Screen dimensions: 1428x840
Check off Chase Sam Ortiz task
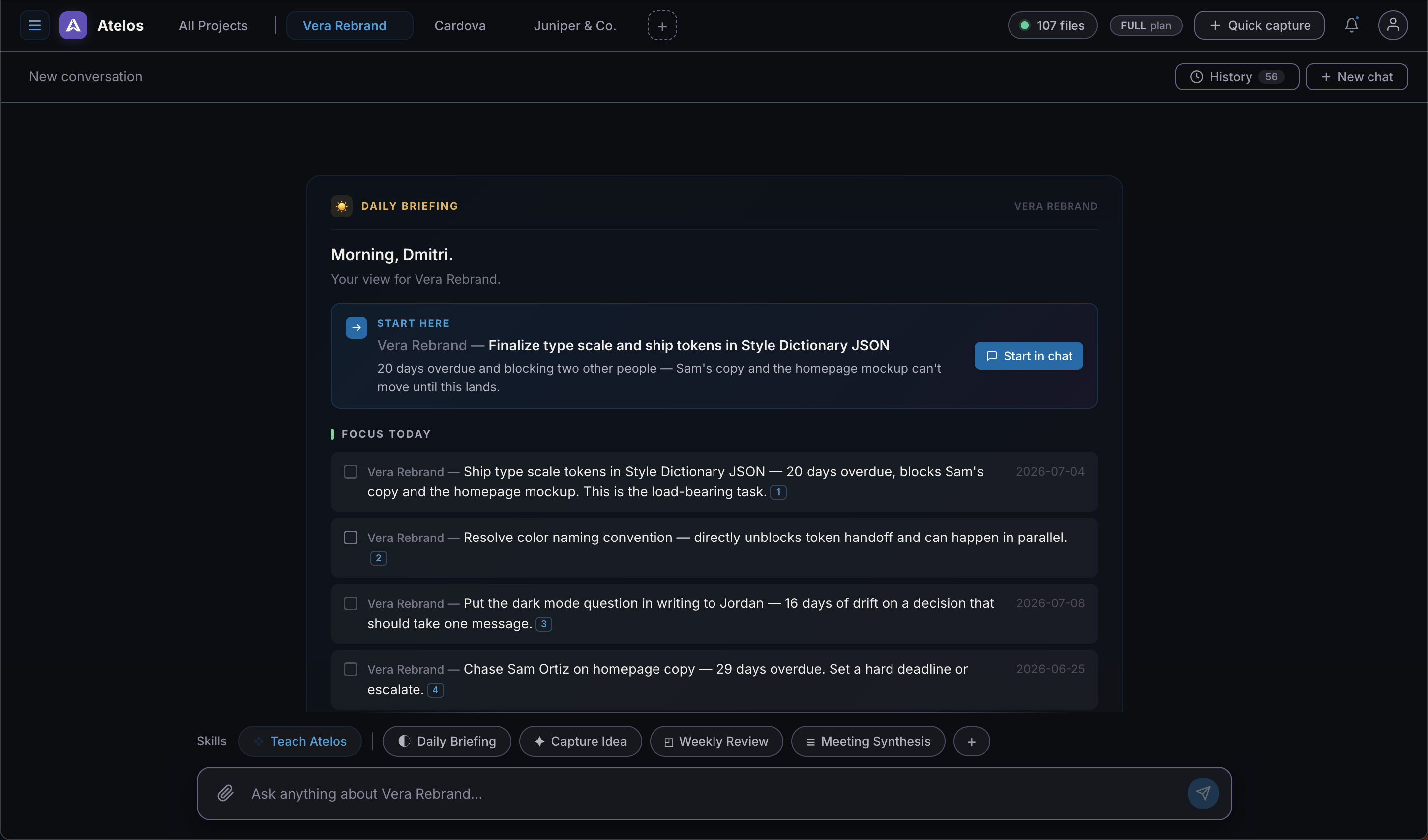351,669
